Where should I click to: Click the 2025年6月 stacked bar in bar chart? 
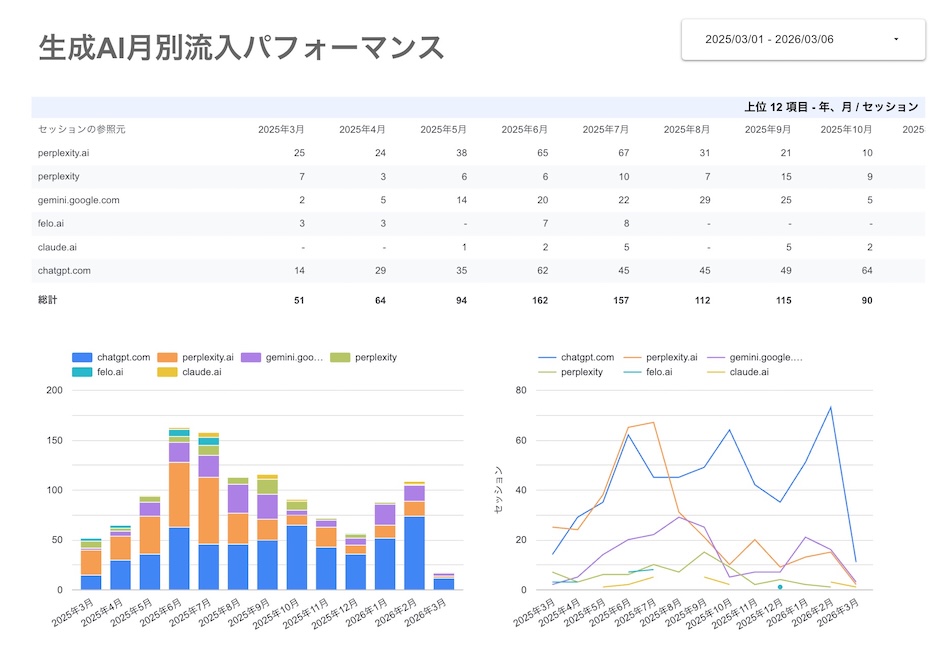pyautogui.click(x=179, y=509)
